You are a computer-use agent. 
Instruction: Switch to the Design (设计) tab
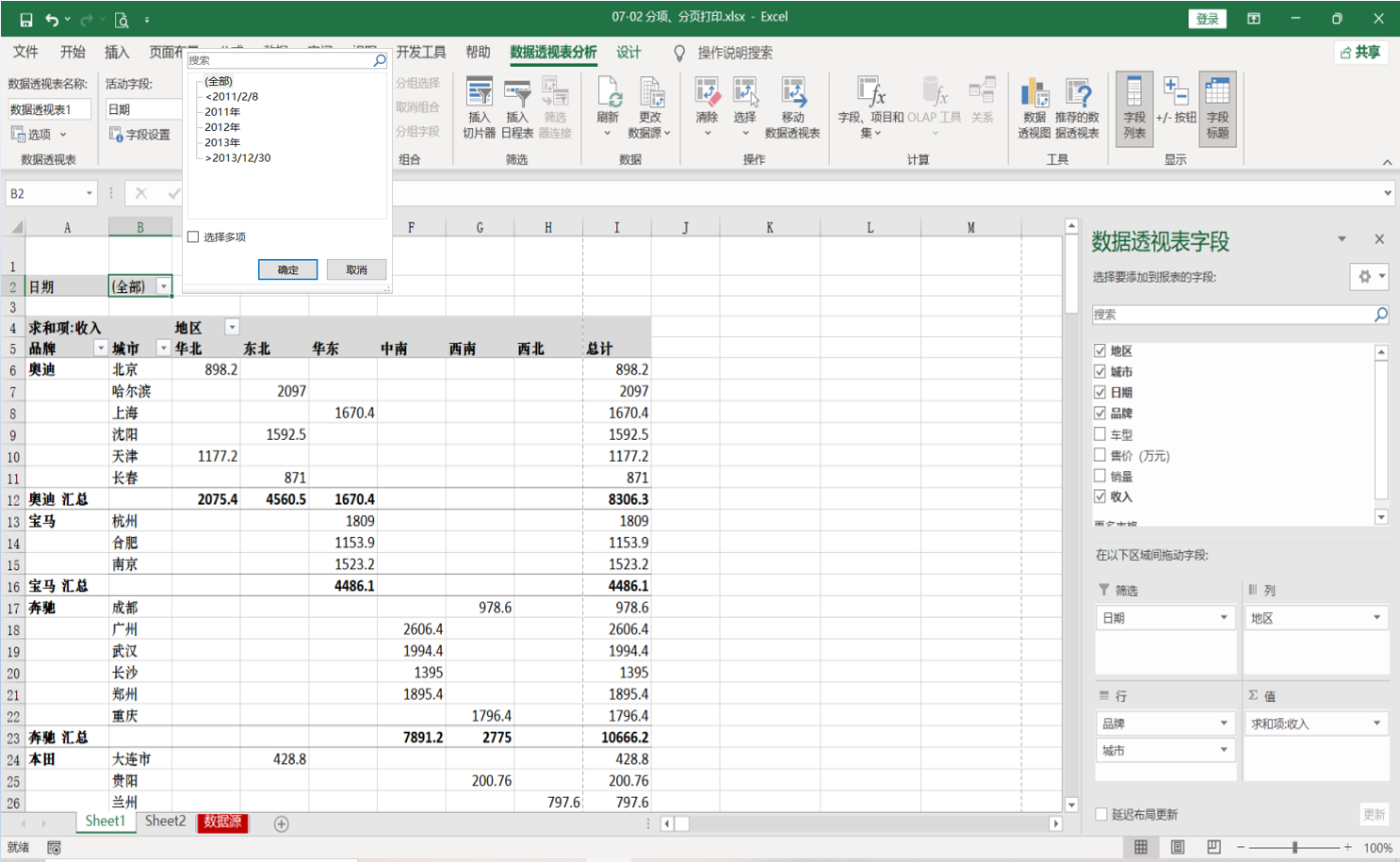pyautogui.click(x=628, y=53)
